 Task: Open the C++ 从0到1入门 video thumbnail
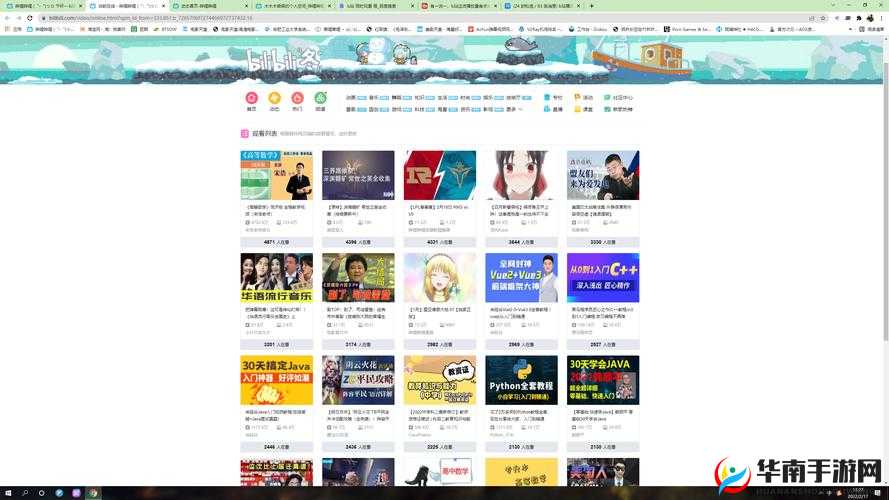pyautogui.click(x=603, y=277)
